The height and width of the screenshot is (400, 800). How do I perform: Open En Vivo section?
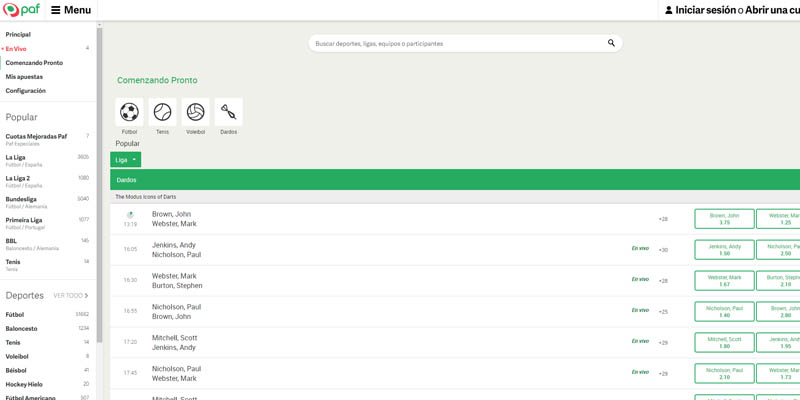(16, 49)
